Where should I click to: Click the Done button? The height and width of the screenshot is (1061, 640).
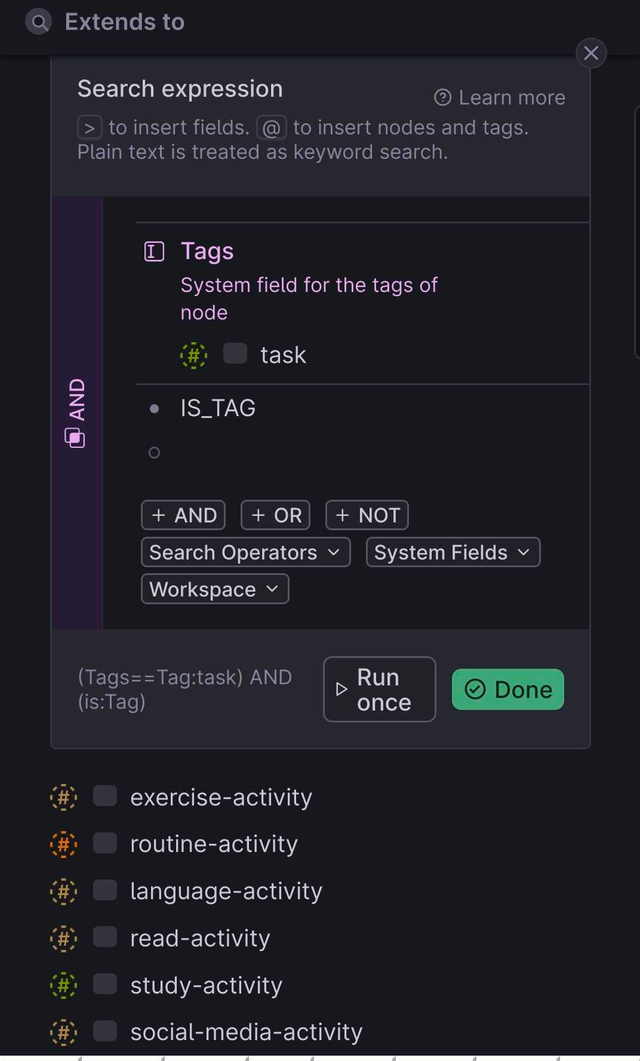[x=507, y=689]
